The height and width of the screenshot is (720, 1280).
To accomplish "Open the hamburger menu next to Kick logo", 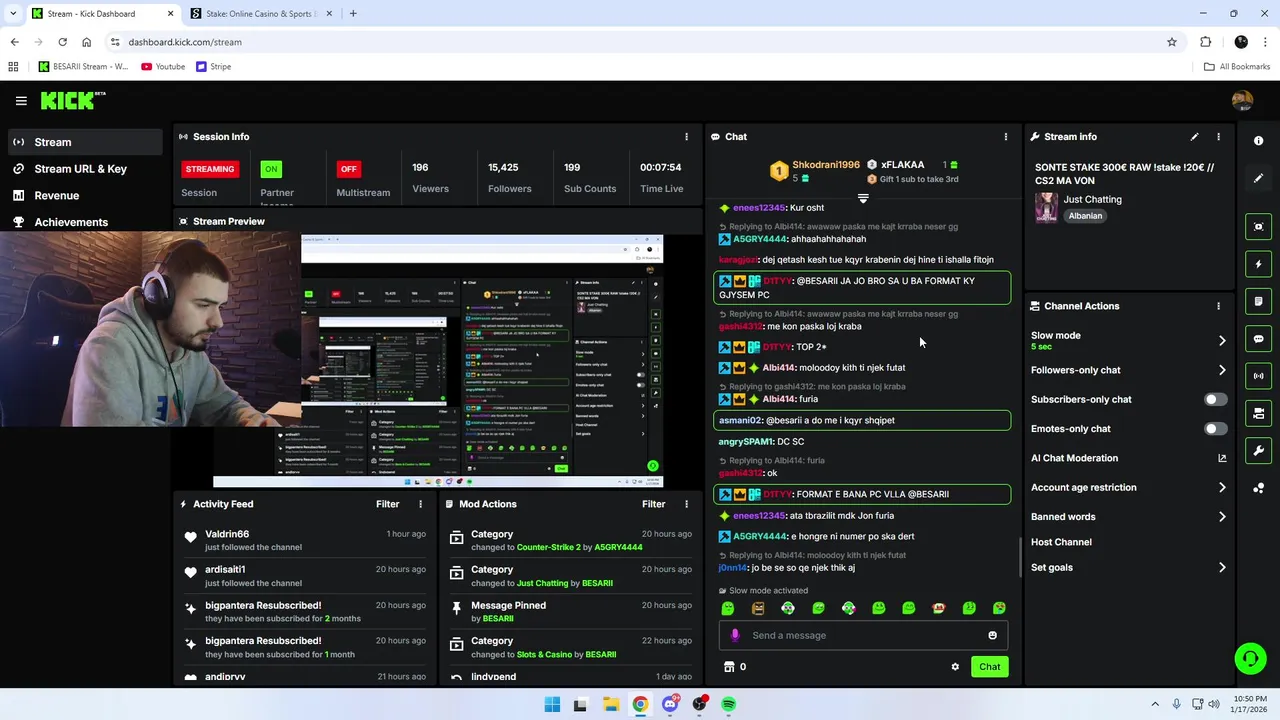I will [x=21, y=100].
